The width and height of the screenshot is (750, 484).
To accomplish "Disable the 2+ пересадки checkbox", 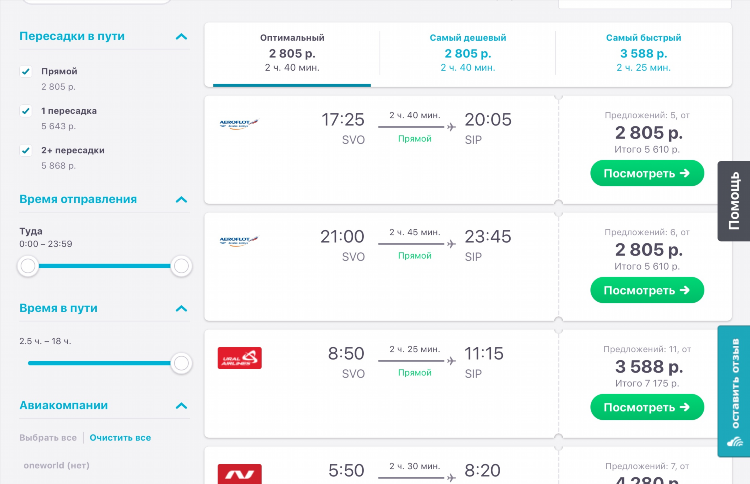I will pos(26,150).
